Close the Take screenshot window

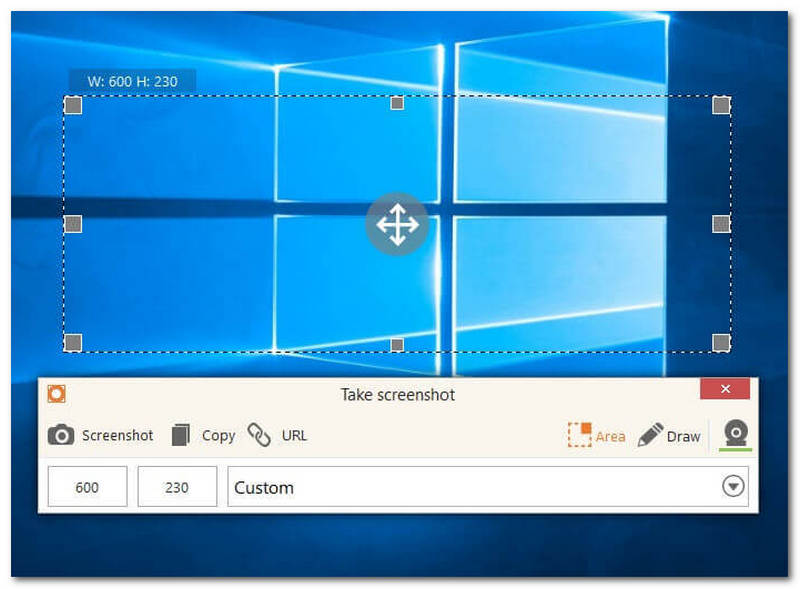point(725,389)
